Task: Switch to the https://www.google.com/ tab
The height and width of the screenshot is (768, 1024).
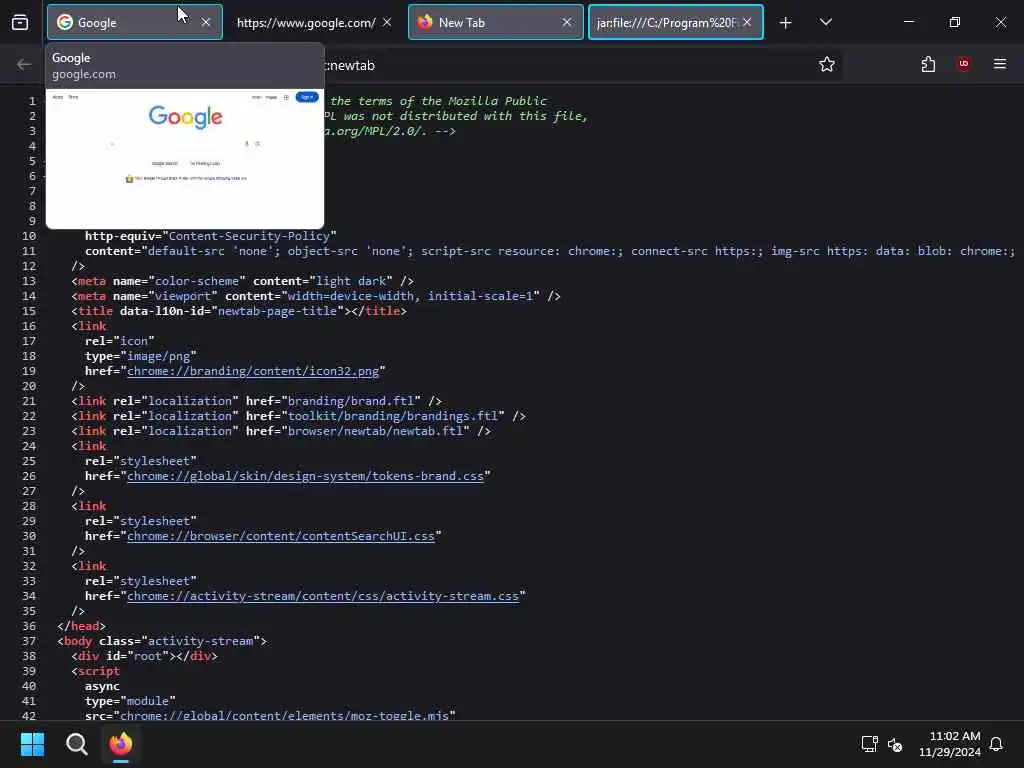Action: pyautogui.click(x=306, y=22)
